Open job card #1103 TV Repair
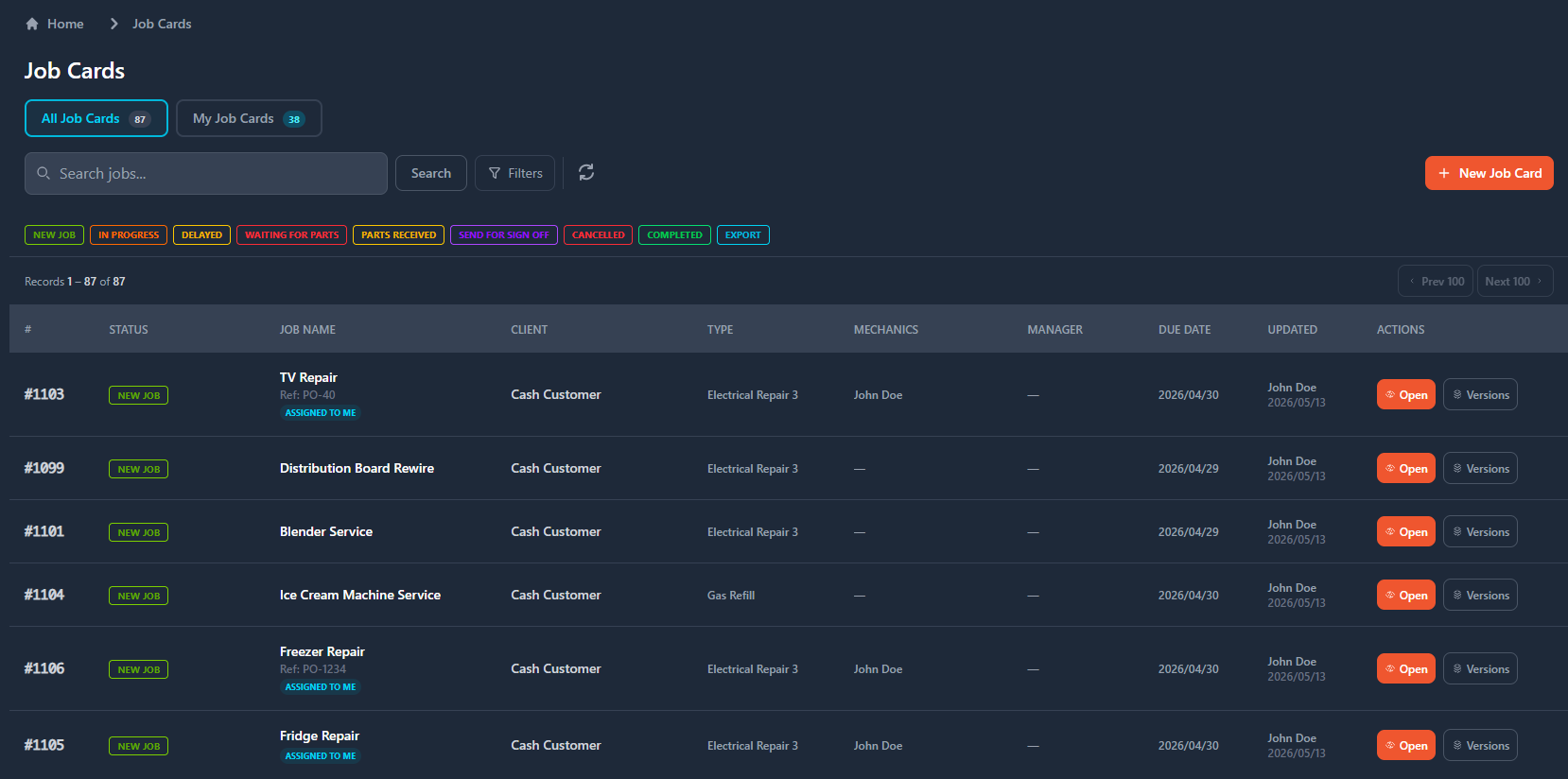The width and height of the screenshot is (1568, 779). click(x=1405, y=394)
